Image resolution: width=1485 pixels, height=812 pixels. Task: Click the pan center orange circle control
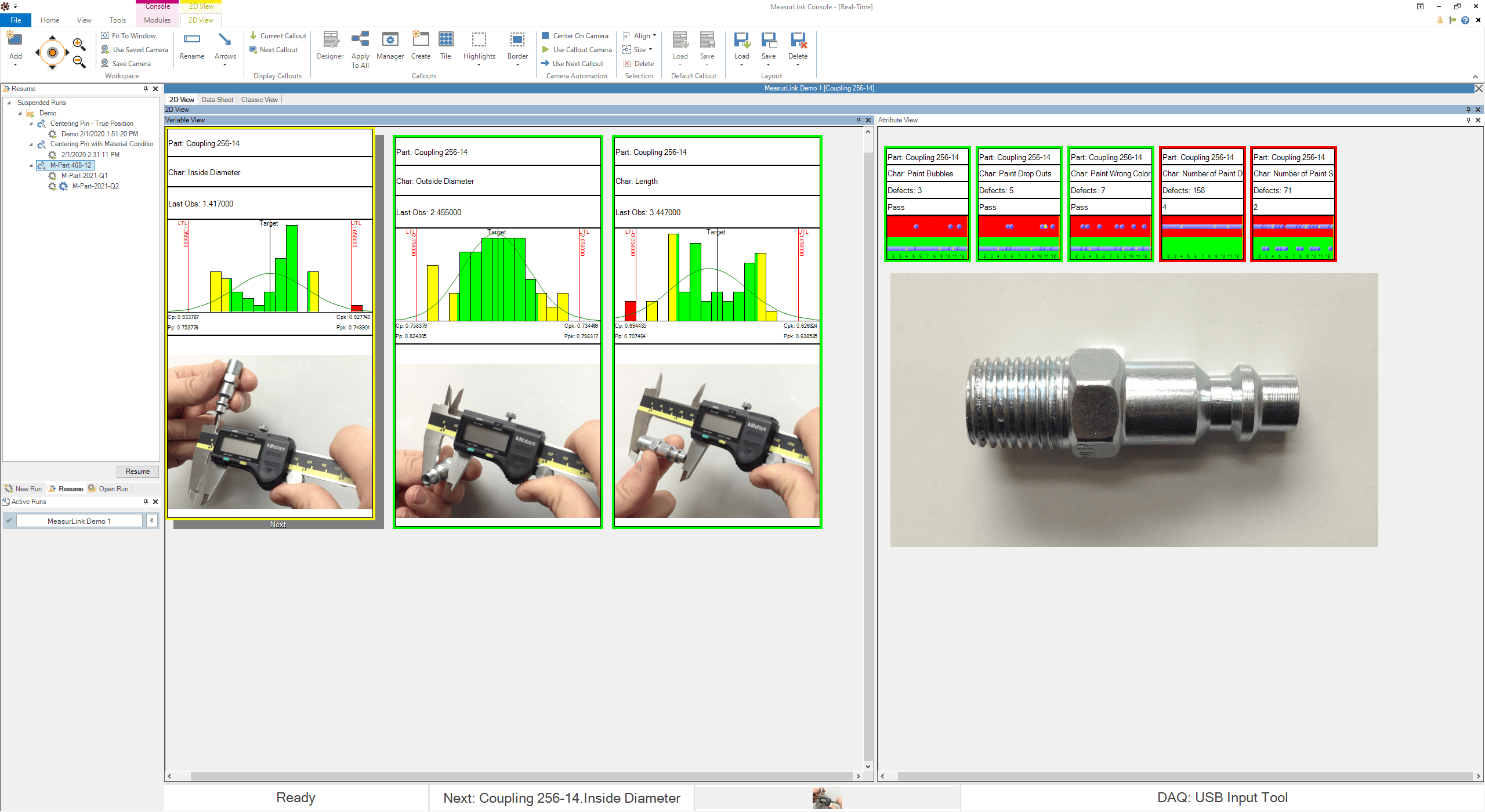pyautogui.click(x=52, y=52)
